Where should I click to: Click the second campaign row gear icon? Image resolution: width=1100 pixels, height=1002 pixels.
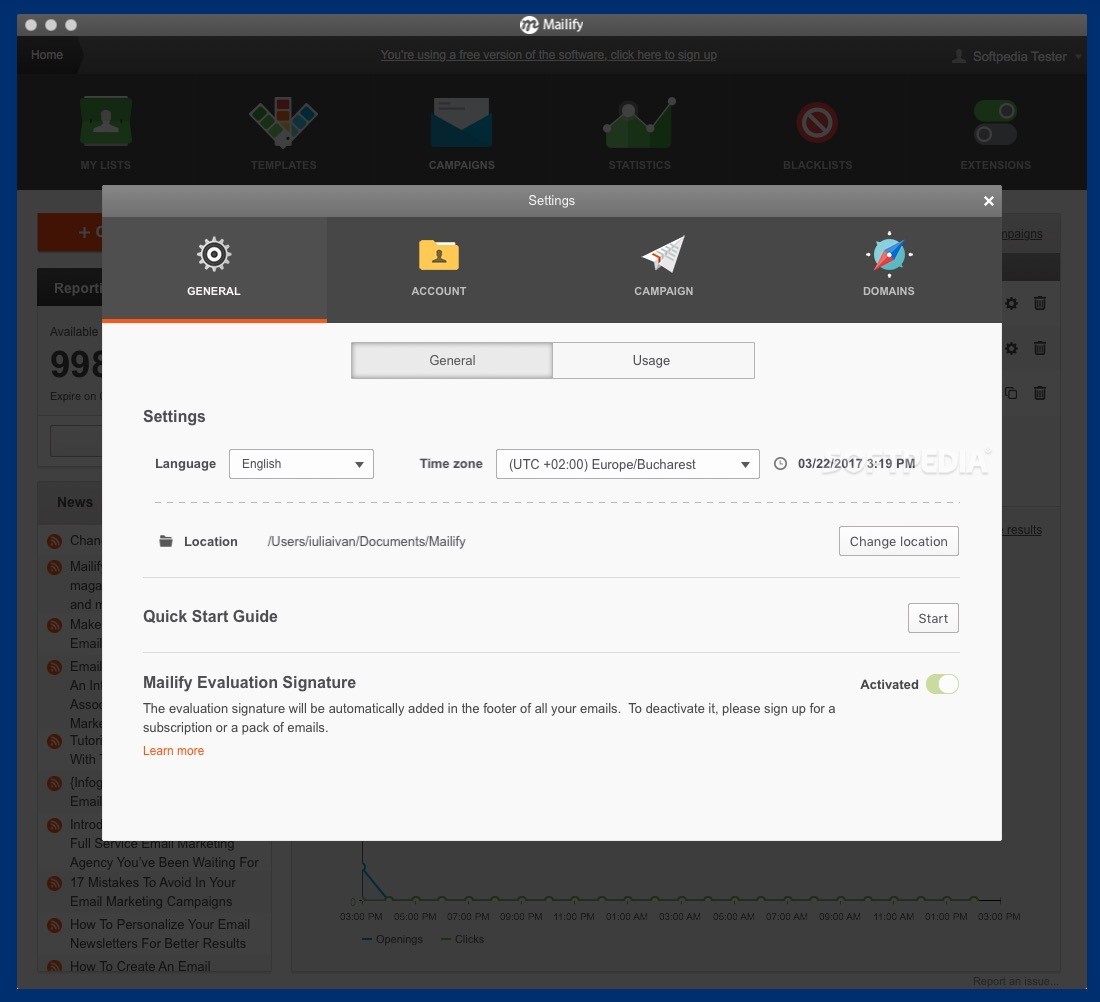pos(1011,349)
